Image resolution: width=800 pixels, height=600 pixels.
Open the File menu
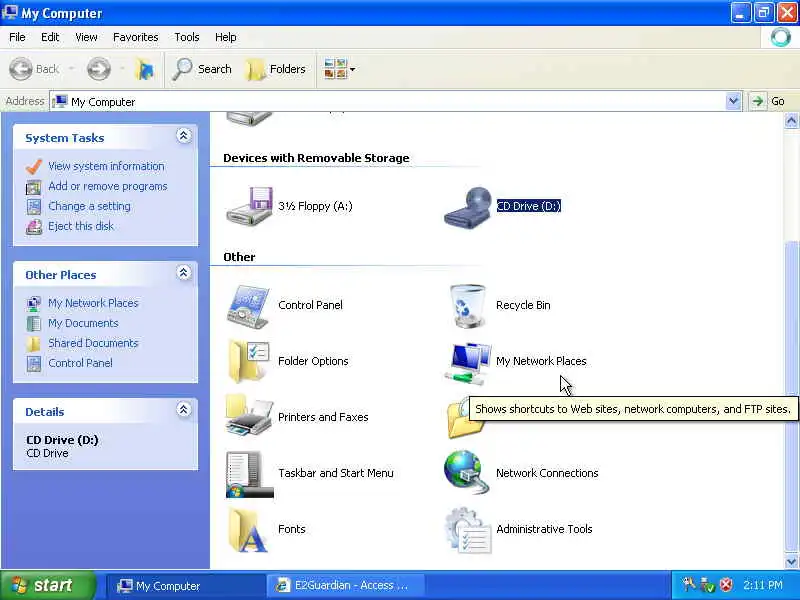(x=17, y=37)
